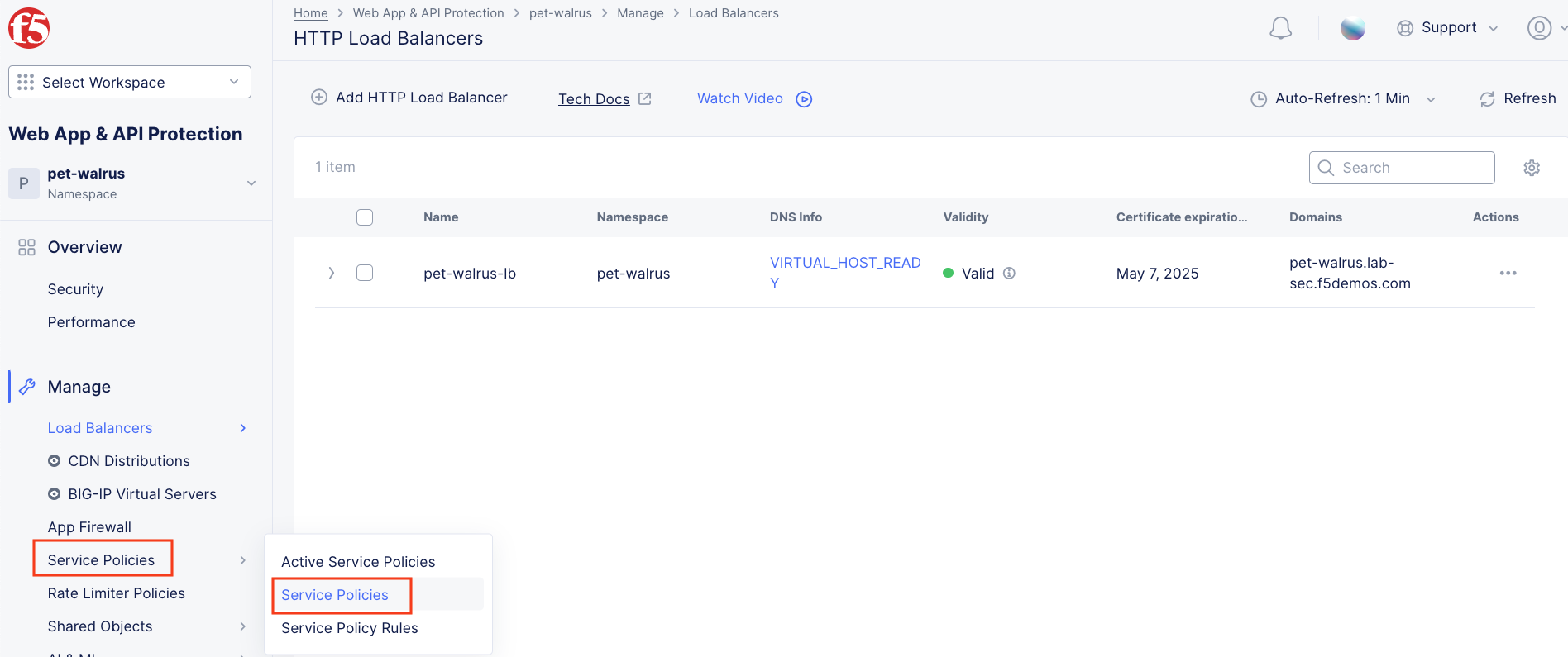1568x657 pixels.
Task: Click the Refresh icon
Action: tap(1487, 99)
